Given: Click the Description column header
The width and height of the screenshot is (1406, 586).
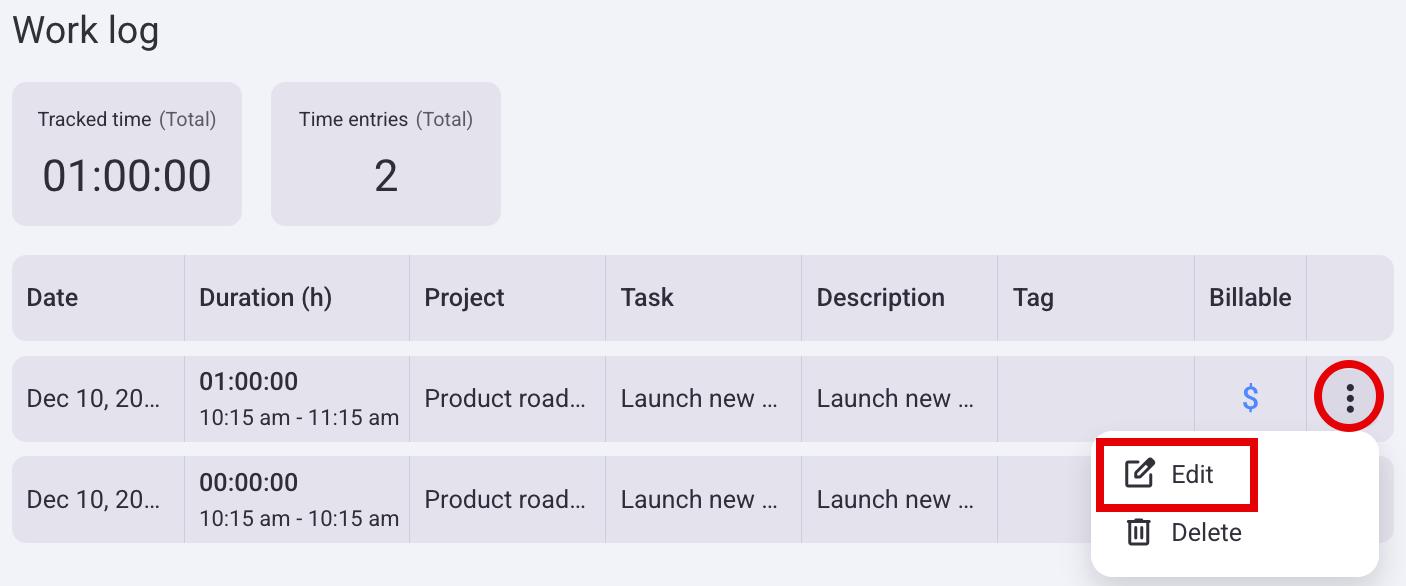Looking at the screenshot, I should click(880, 298).
